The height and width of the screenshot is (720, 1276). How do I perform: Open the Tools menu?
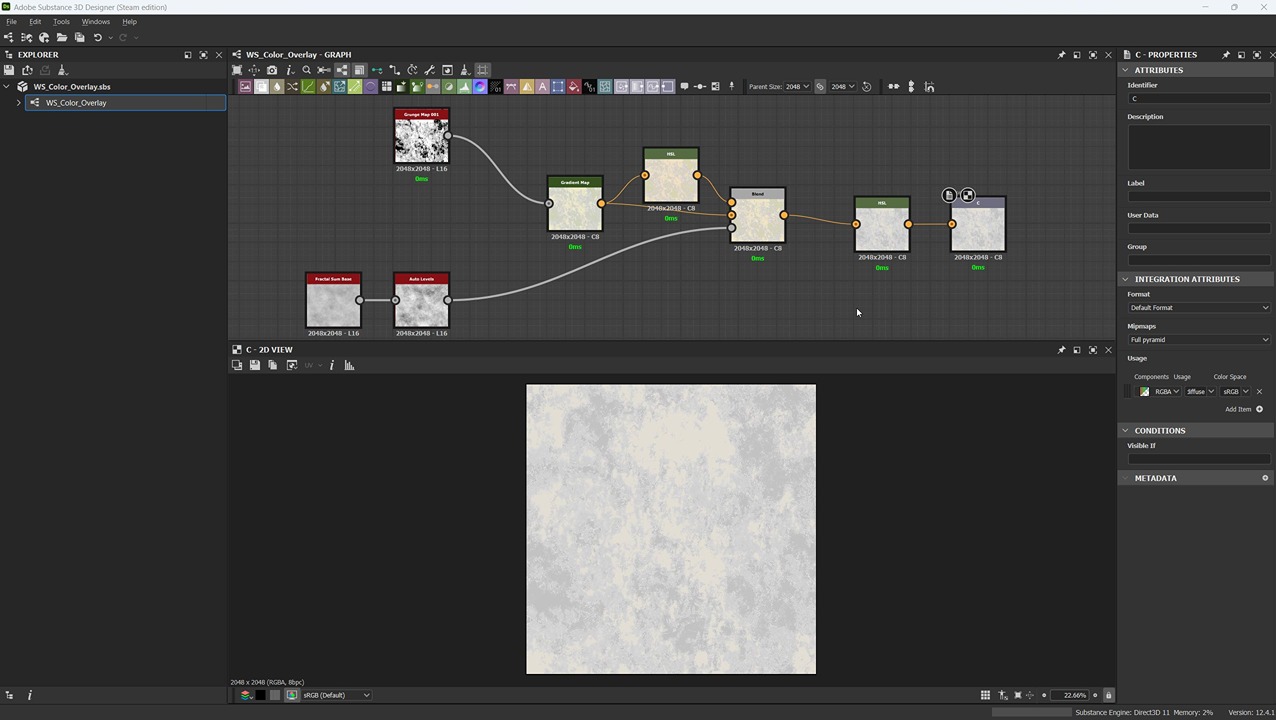coord(61,21)
